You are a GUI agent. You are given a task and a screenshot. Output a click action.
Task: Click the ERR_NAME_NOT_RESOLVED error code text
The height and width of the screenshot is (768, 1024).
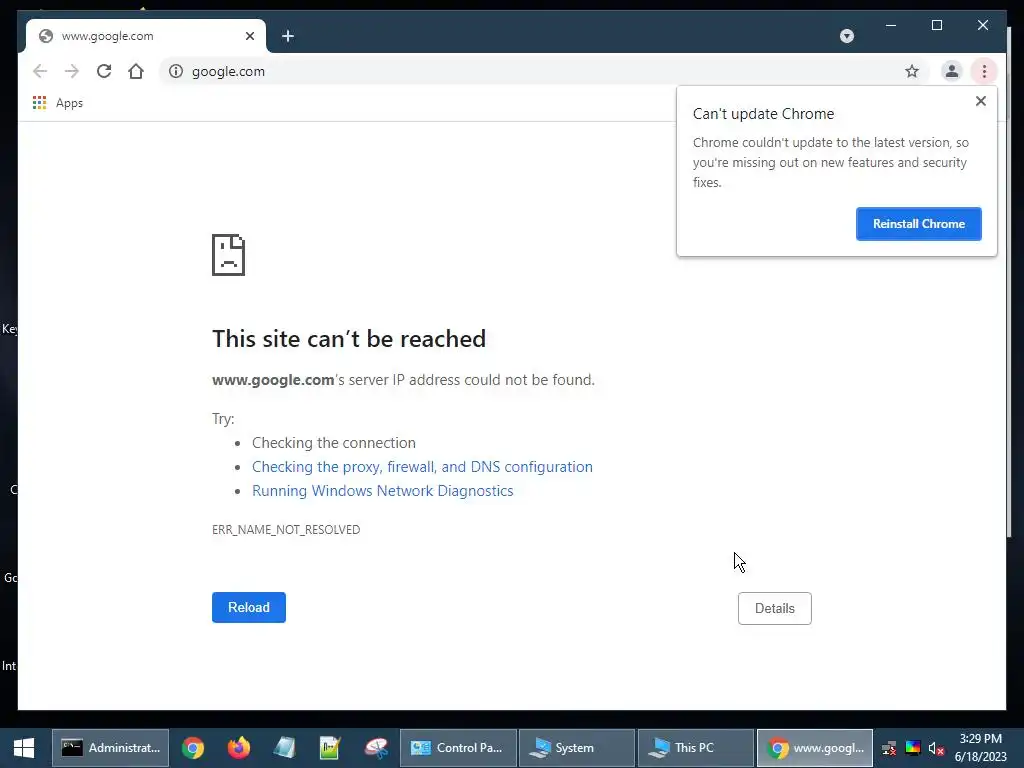pos(286,530)
